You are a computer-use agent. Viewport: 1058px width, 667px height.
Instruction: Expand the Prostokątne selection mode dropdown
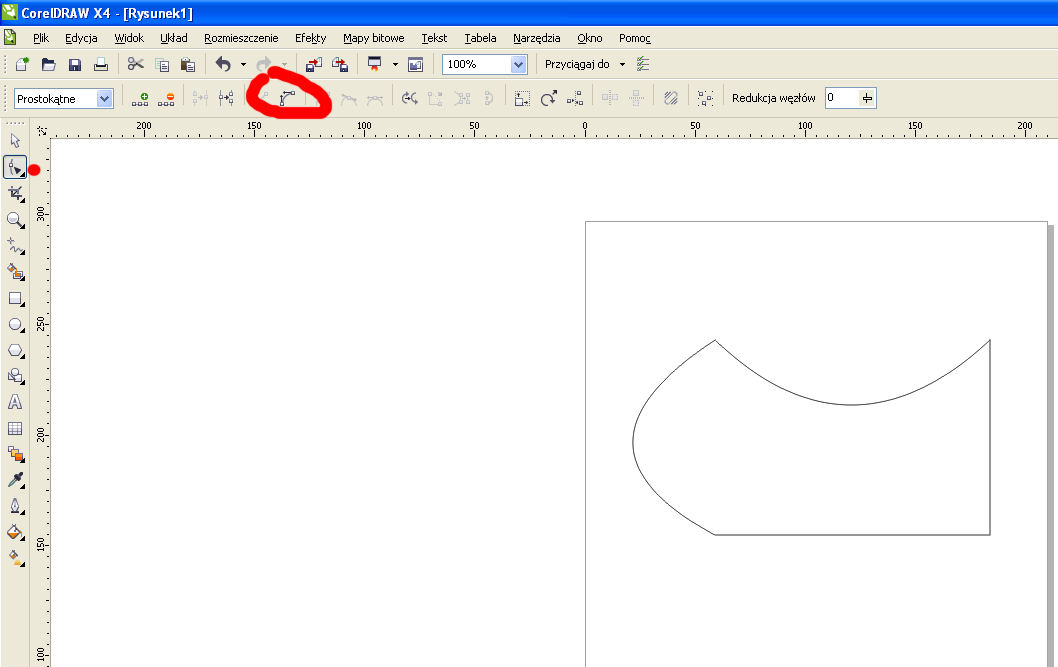coord(104,98)
